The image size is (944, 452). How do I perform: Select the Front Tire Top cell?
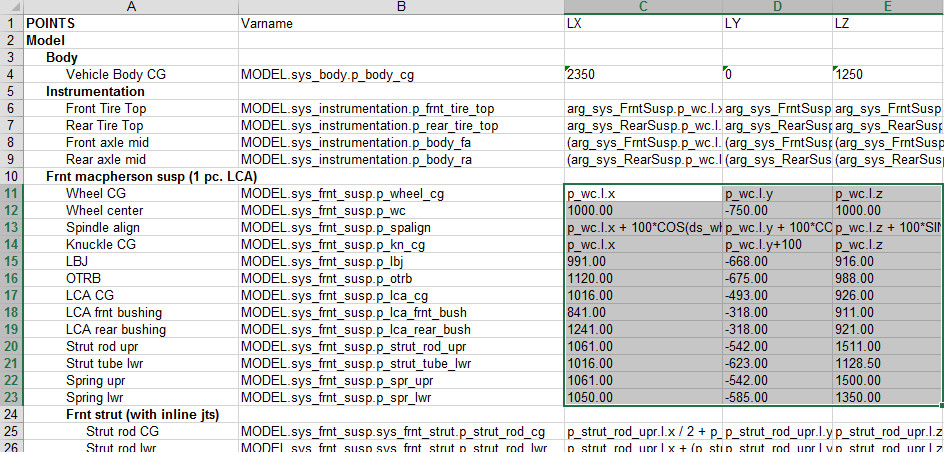tap(131, 109)
